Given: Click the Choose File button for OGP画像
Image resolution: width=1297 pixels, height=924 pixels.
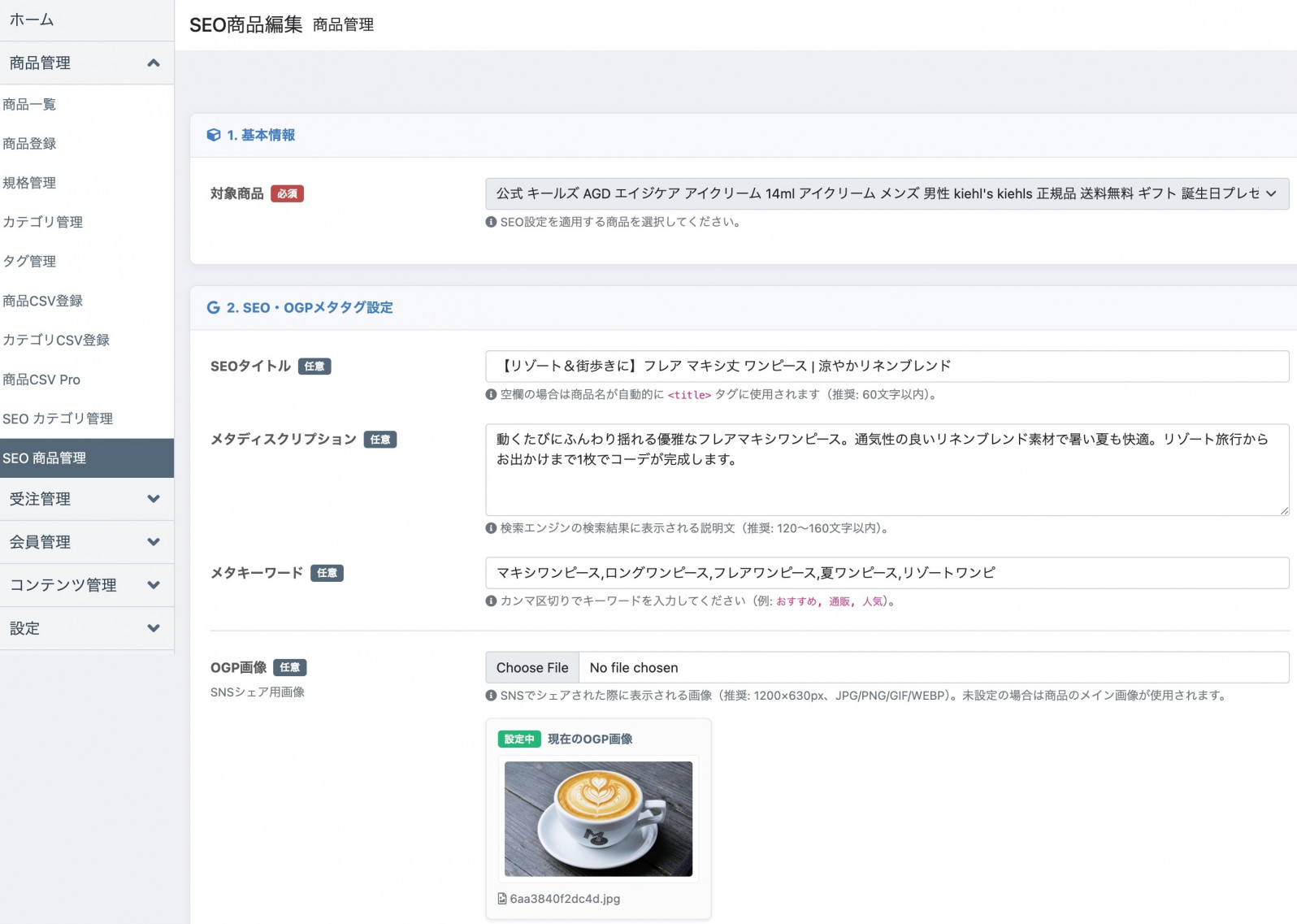Looking at the screenshot, I should pyautogui.click(x=532, y=668).
